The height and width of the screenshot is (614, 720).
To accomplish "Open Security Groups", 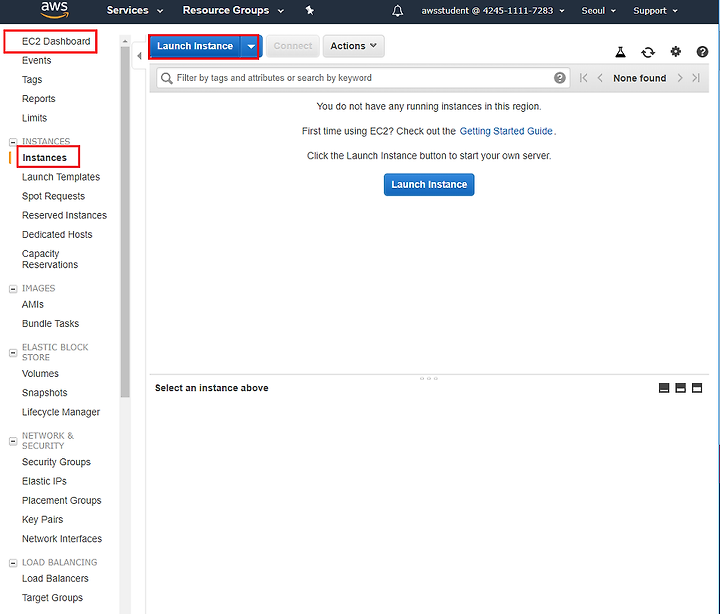I will click(56, 462).
